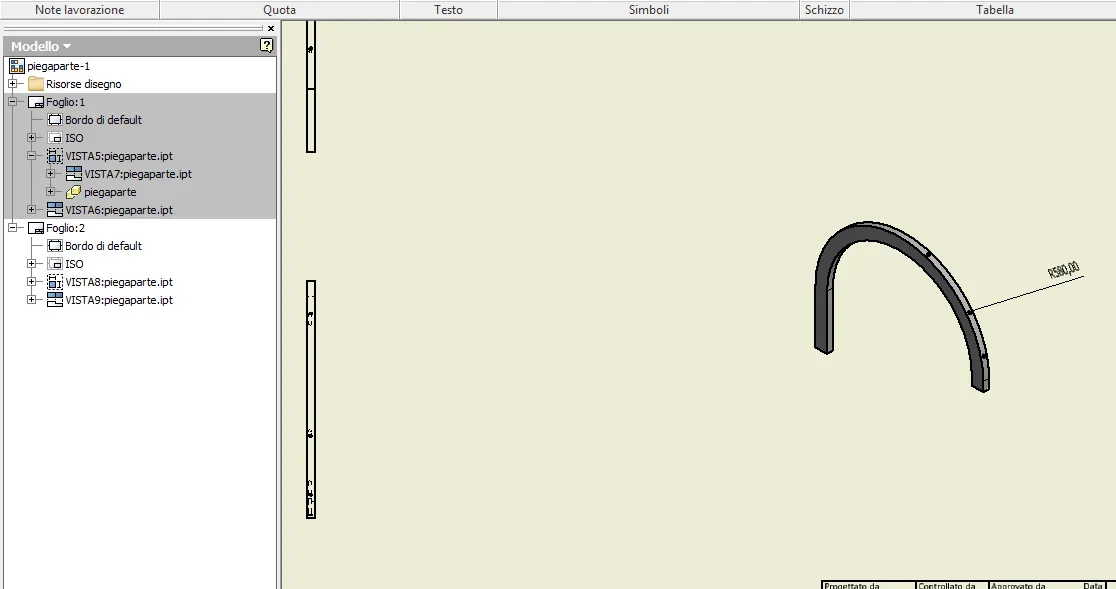Open the Quota ribbon panel
The image size is (1116, 589).
[280, 10]
